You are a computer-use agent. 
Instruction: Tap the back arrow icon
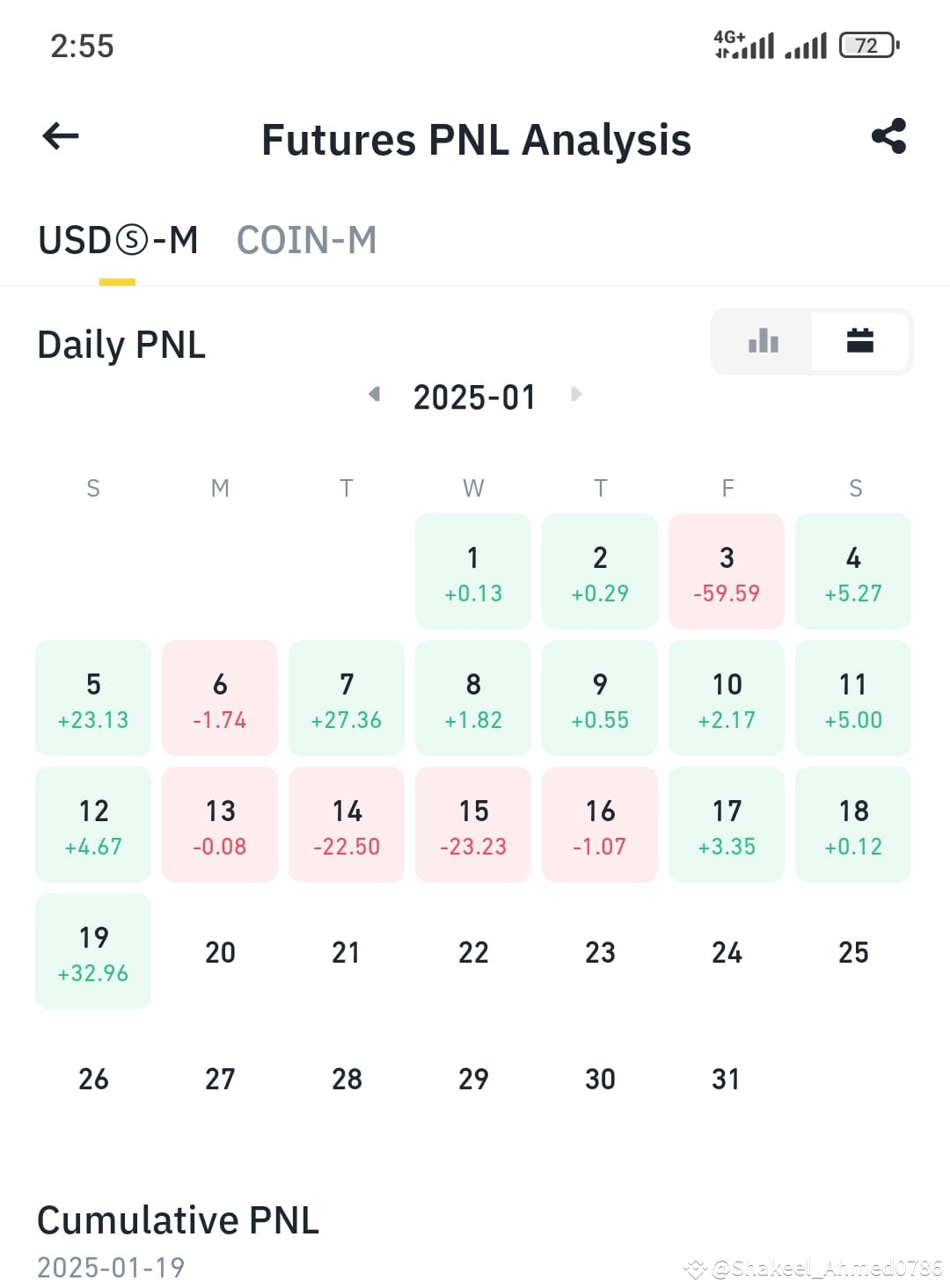(61, 136)
